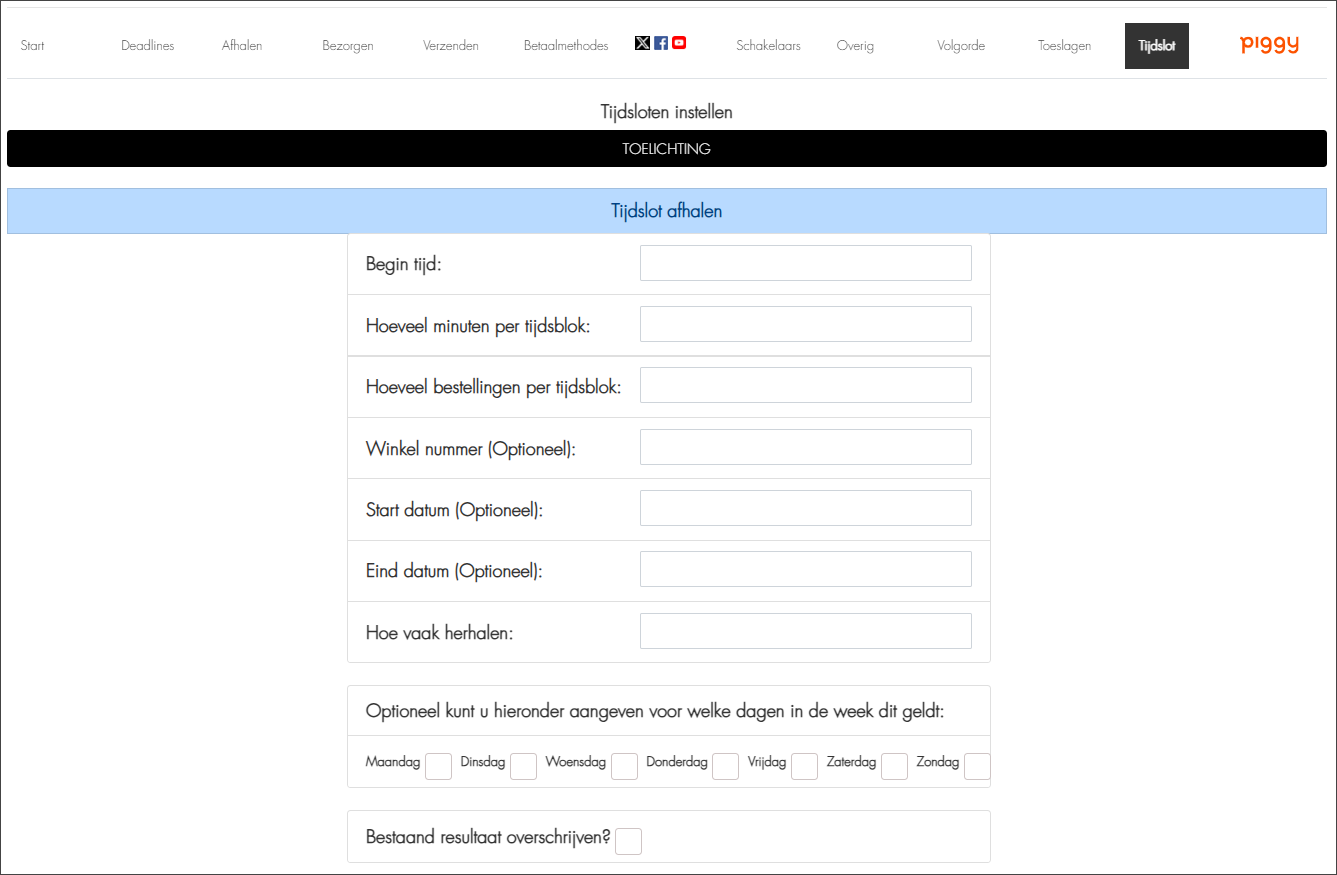Check the Donderdag box
The height and width of the screenshot is (875, 1337).
coord(725,766)
